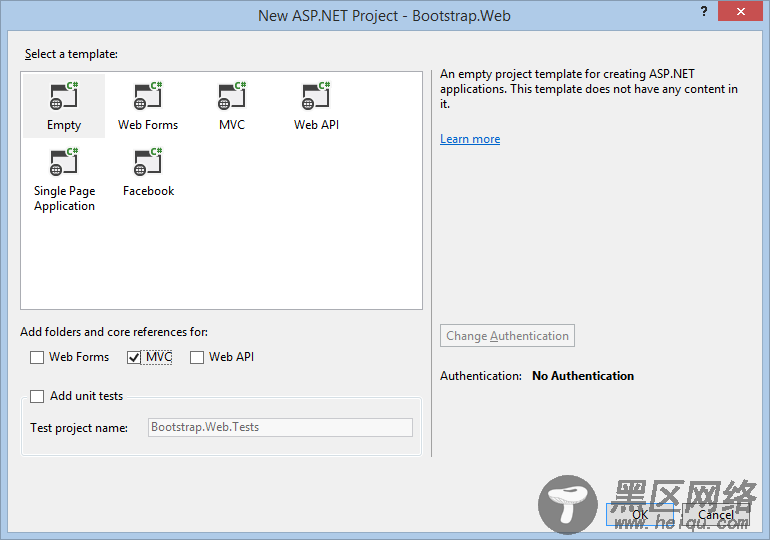The image size is (770, 540).
Task: Select the Web API template icon
Action: coord(316,96)
